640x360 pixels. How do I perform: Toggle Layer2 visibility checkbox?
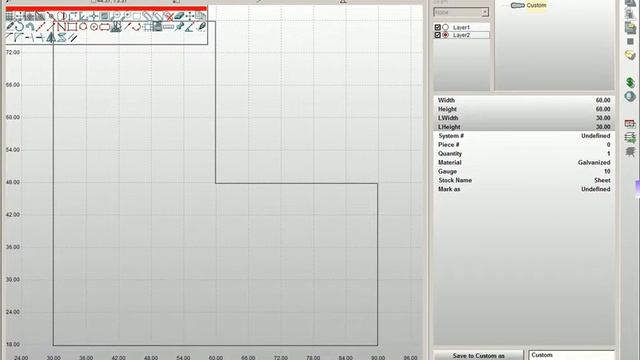tap(438, 35)
